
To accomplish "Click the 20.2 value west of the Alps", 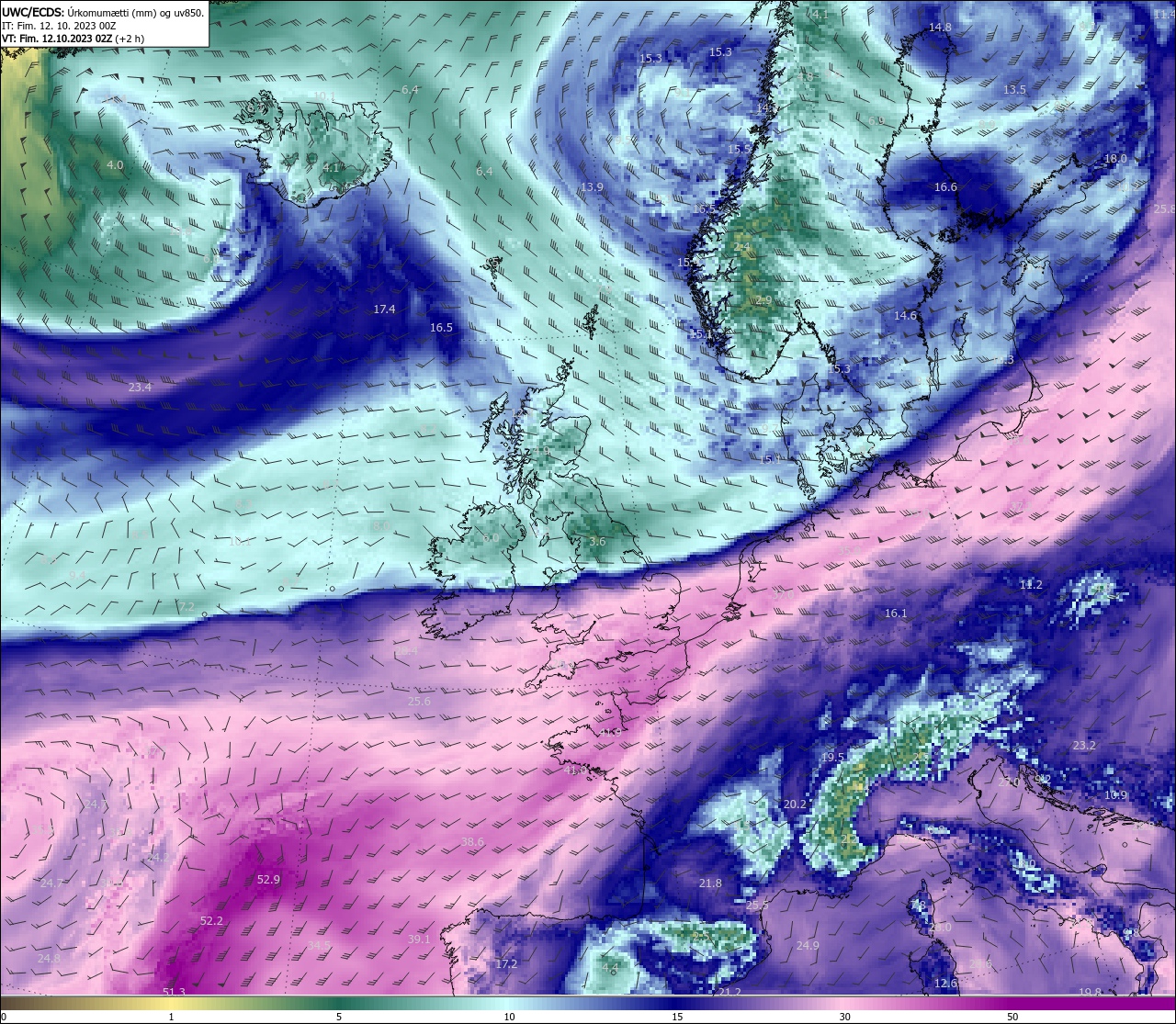I will pos(795,805).
